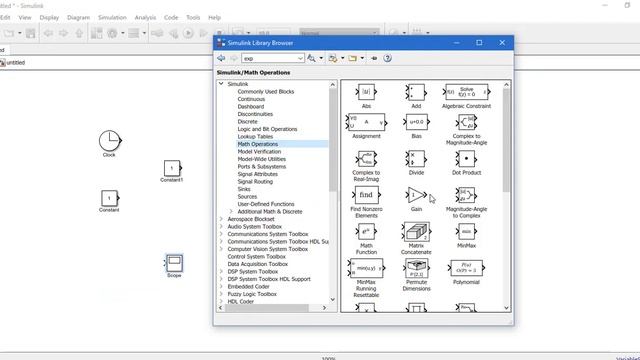The height and width of the screenshot is (360, 640).
Task: Toggle pin Library Browser stay on top
Action: (374, 58)
